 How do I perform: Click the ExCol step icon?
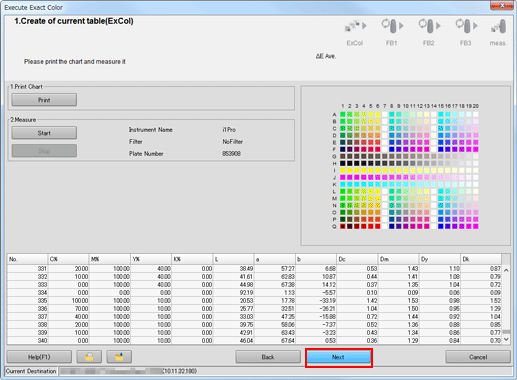click(x=355, y=26)
